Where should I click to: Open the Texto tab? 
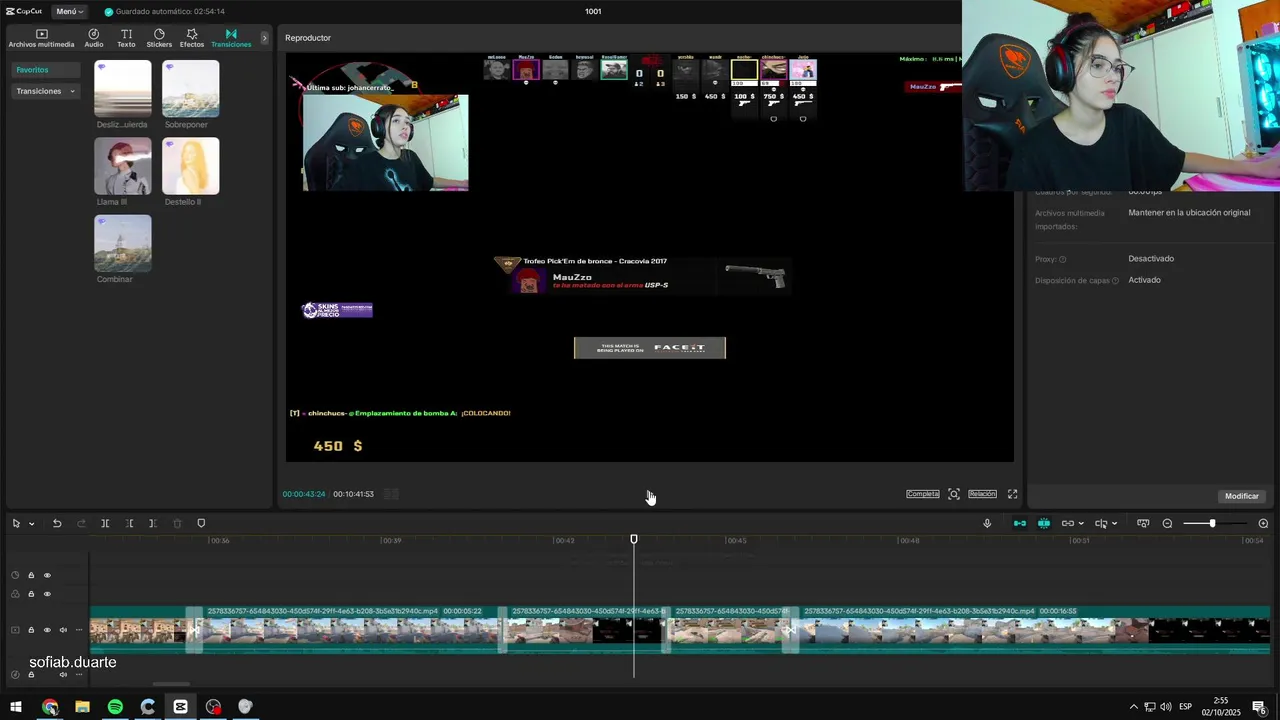tap(126, 38)
